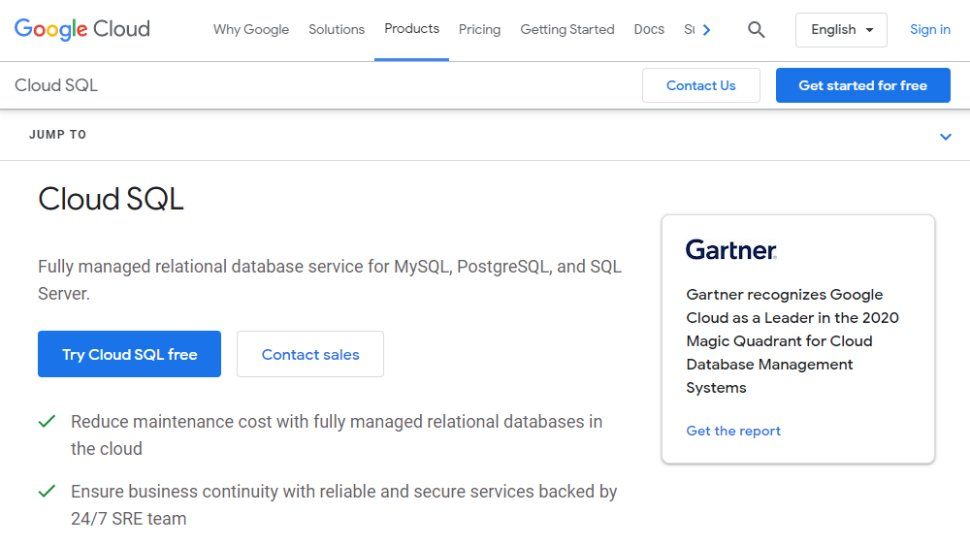Click the Google Cloud logo
The height and width of the screenshot is (545, 970).
82,29
